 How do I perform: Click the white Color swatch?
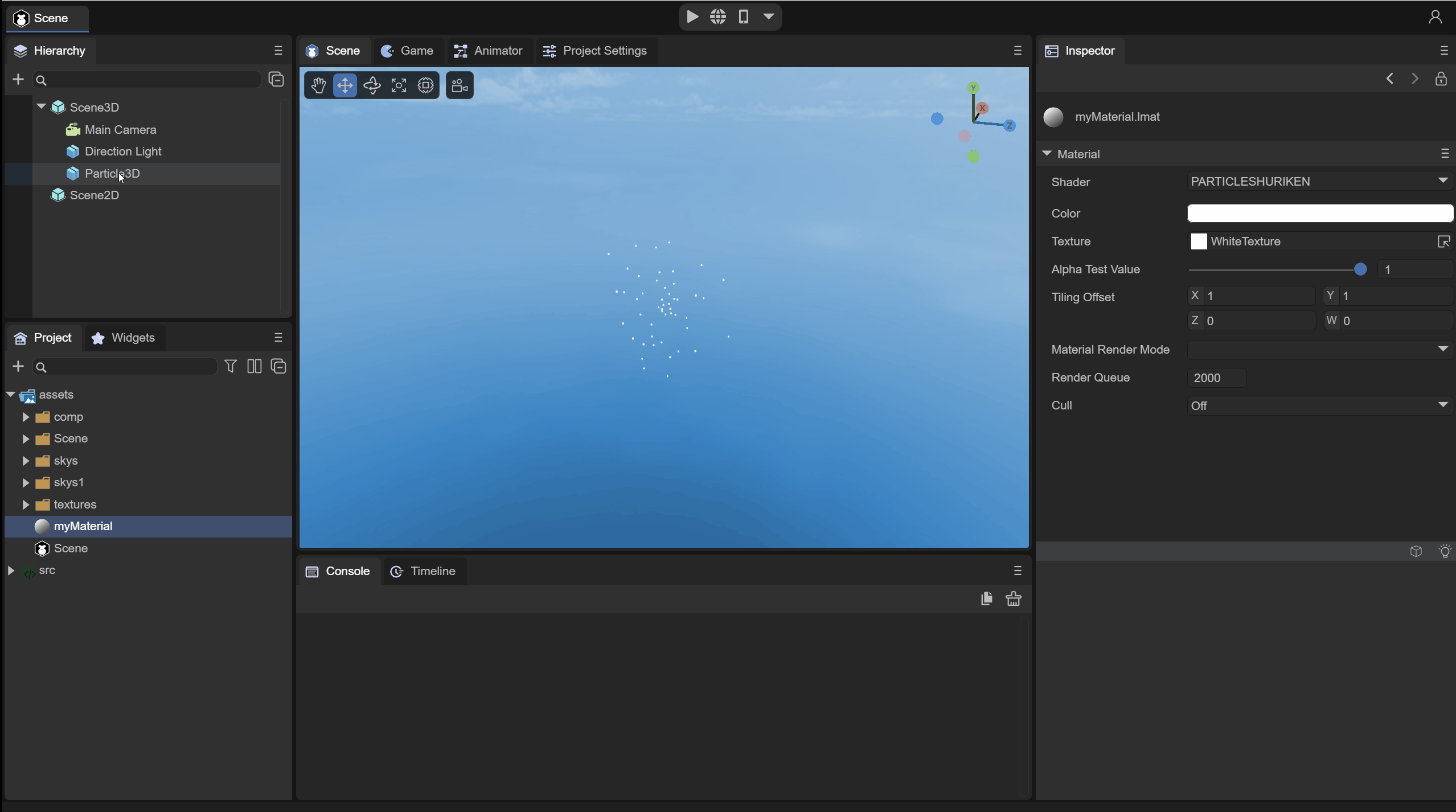1319,213
